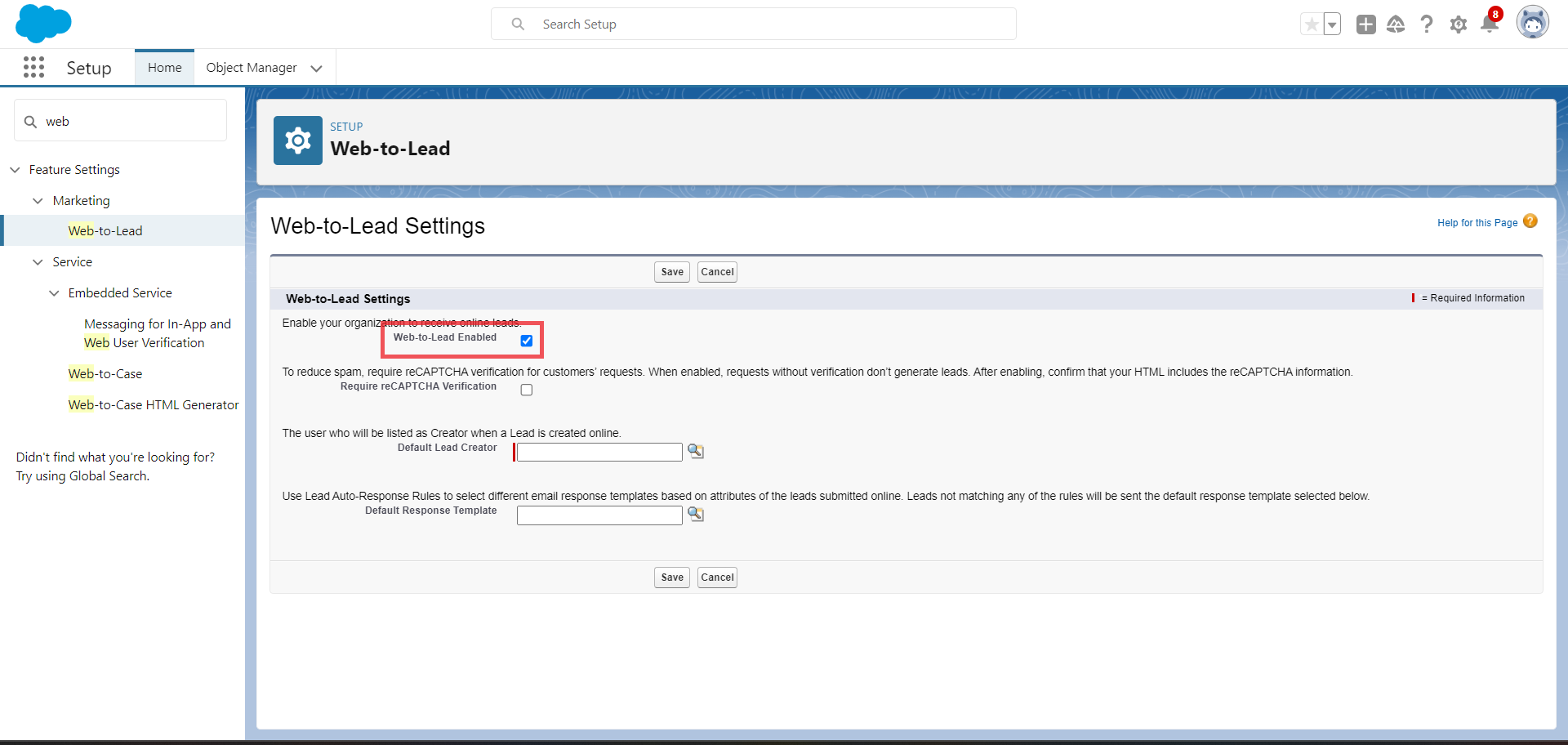Switch to the Home tab

(164, 68)
